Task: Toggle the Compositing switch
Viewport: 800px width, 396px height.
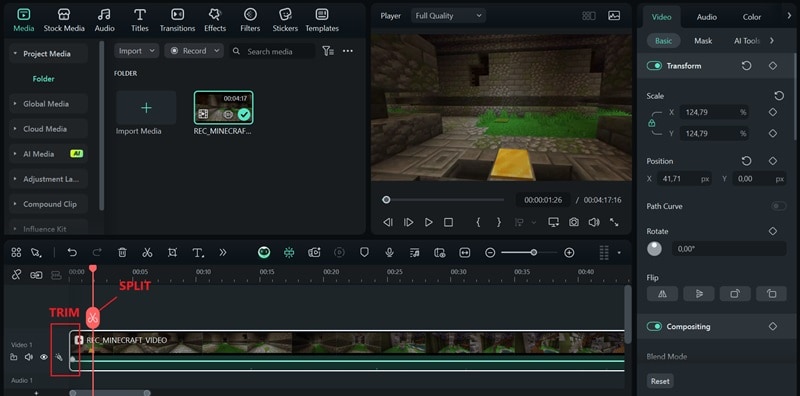Action: (654, 327)
